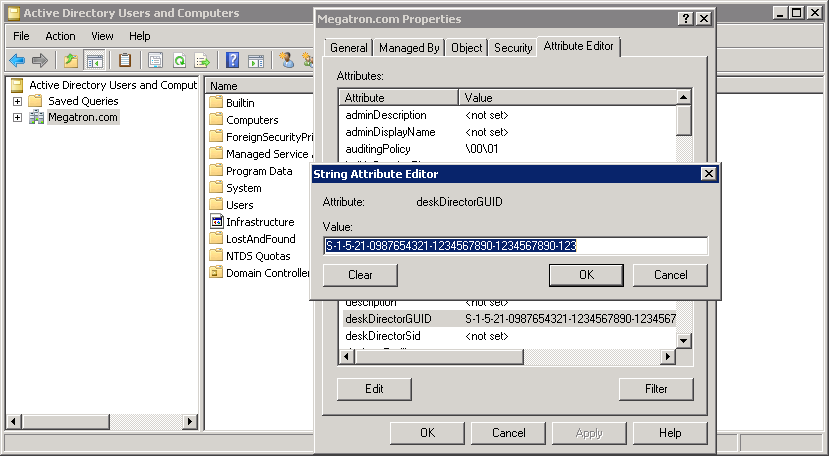Switch to the General tab
The height and width of the screenshot is (456, 829).
click(x=348, y=48)
